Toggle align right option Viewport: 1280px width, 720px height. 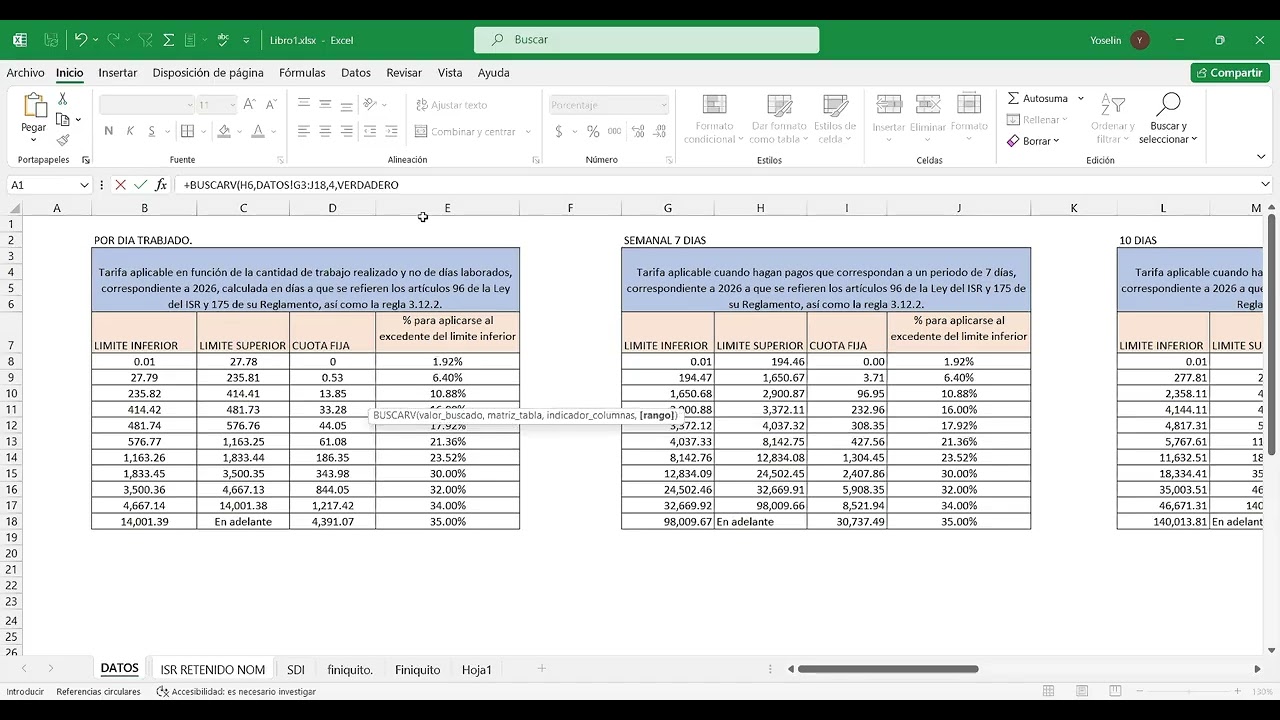click(x=346, y=131)
